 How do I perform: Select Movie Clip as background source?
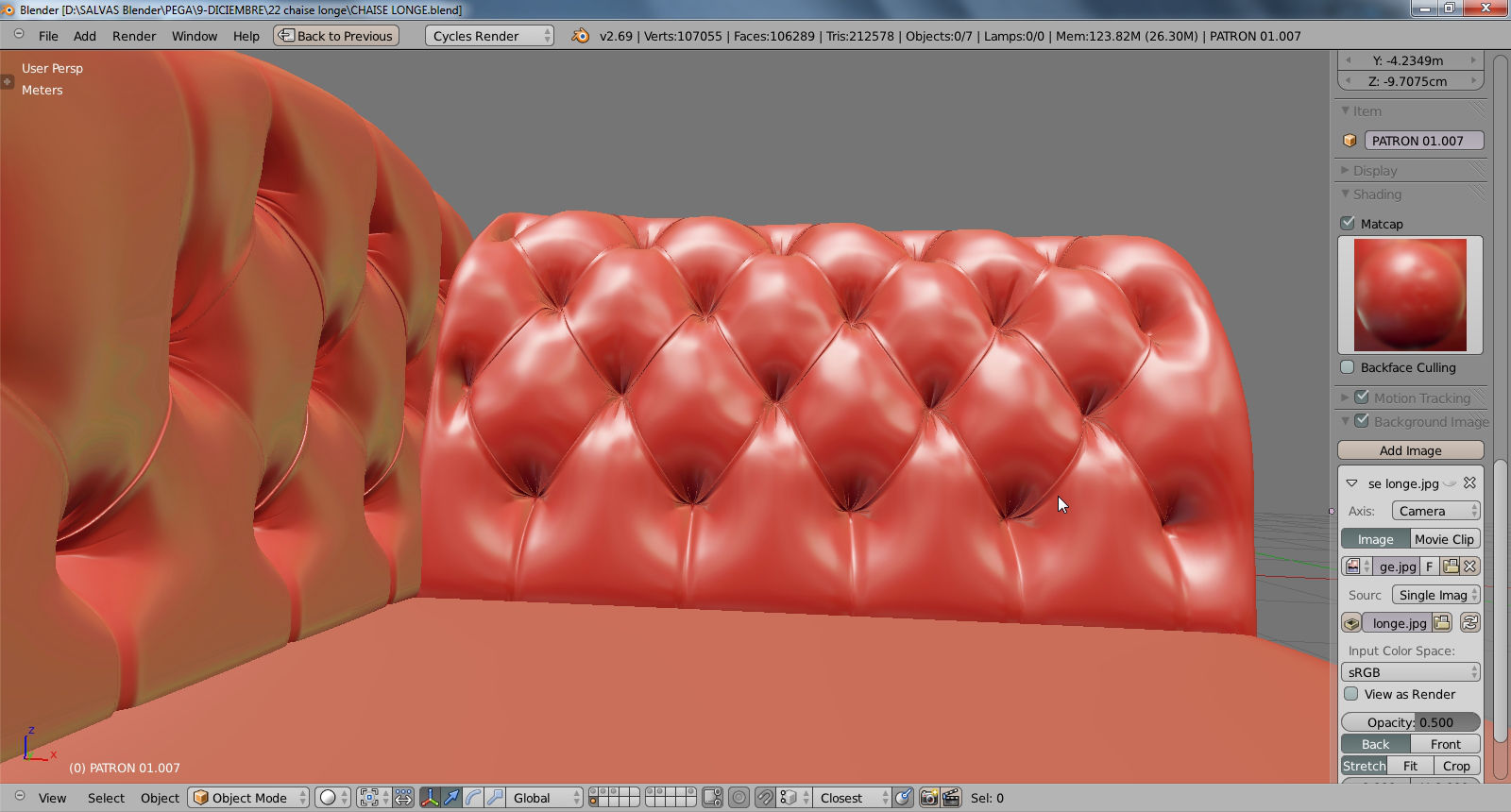point(1445,539)
